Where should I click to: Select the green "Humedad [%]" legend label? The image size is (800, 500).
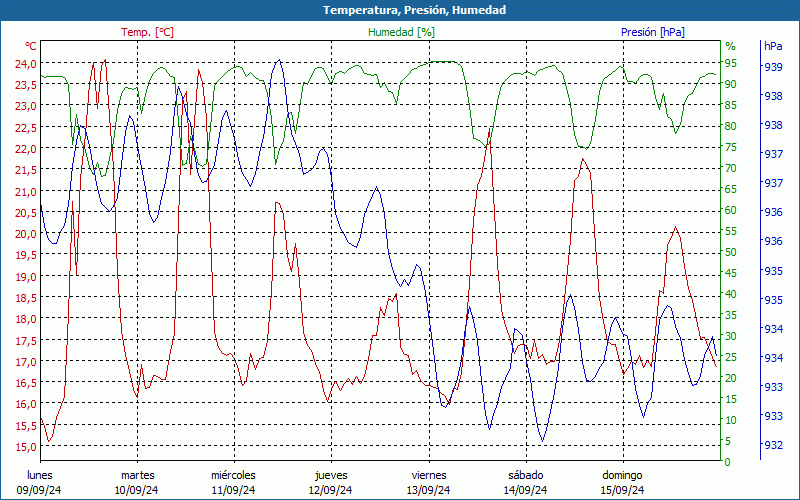tap(402, 32)
